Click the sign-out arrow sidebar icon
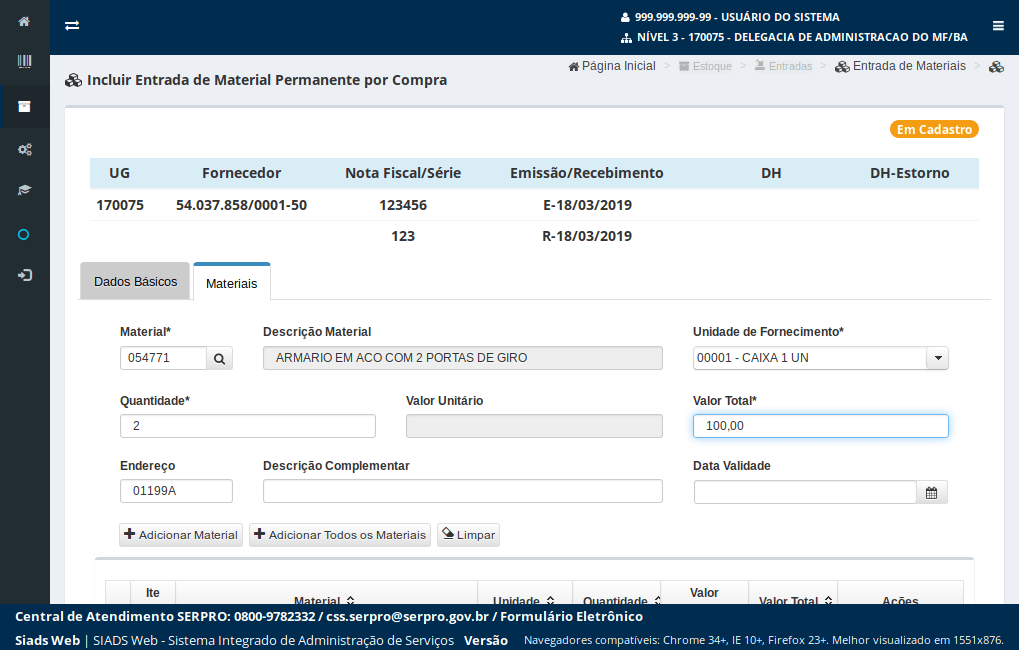The width and height of the screenshot is (1019, 650). (24, 275)
